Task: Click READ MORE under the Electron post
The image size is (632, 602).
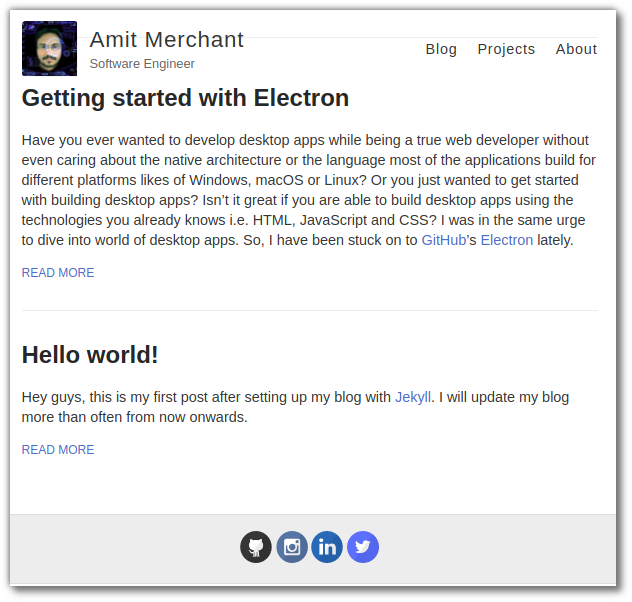Action: pyautogui.click(x=58, y=273)
